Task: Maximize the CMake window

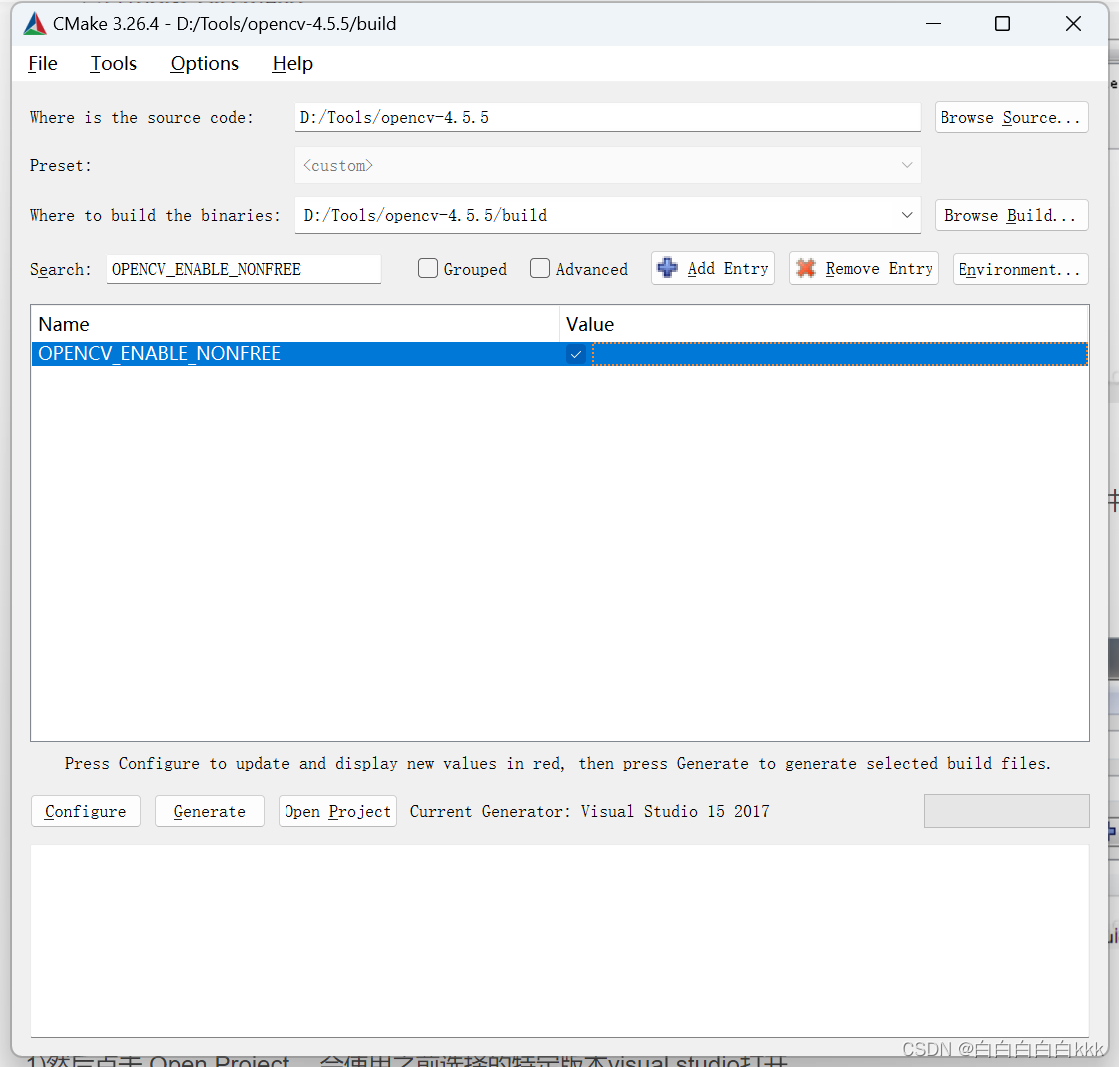Action: (x=1002, y=24)
